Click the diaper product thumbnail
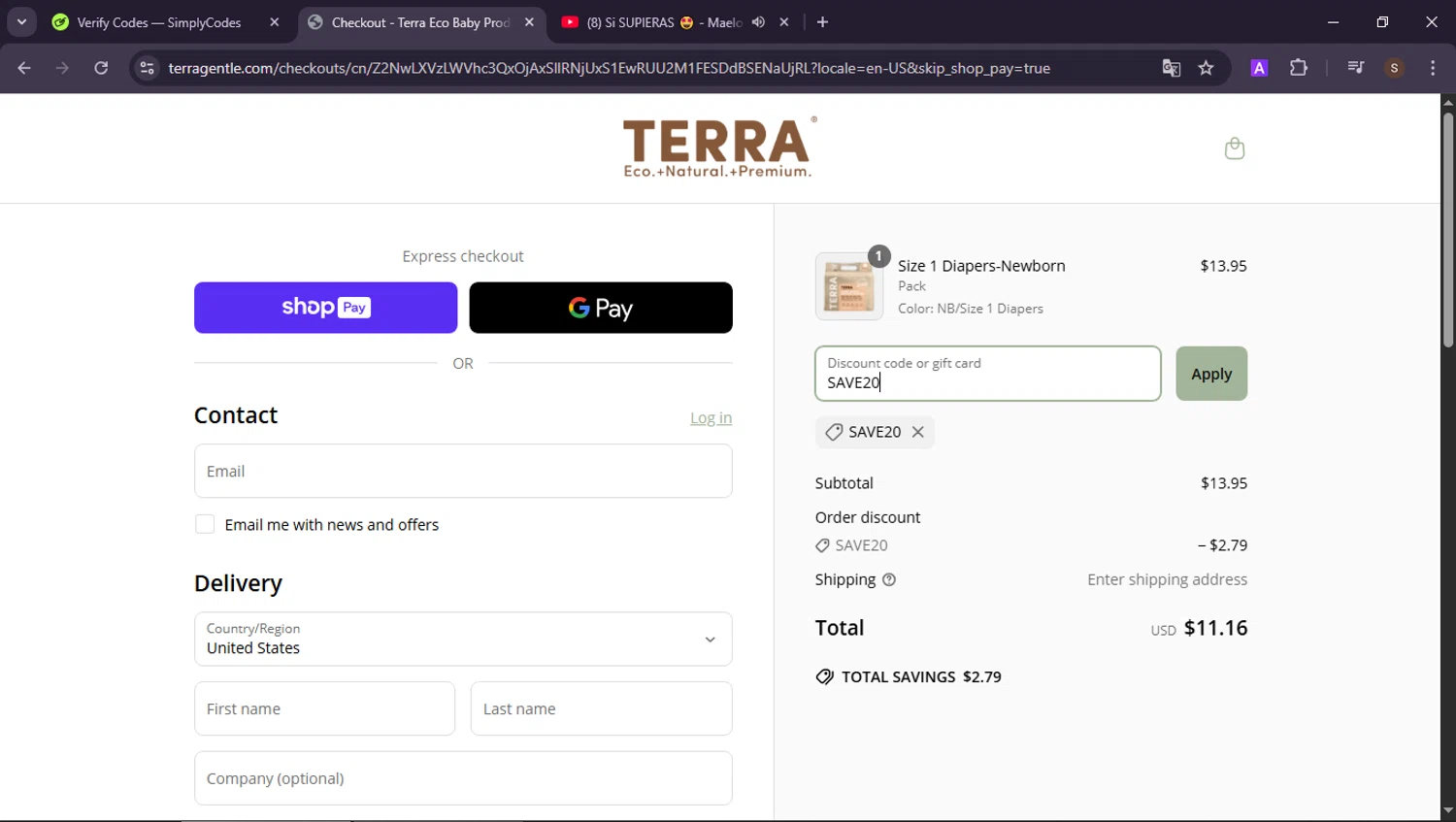The image size is (1456, 822). point(849,286)
